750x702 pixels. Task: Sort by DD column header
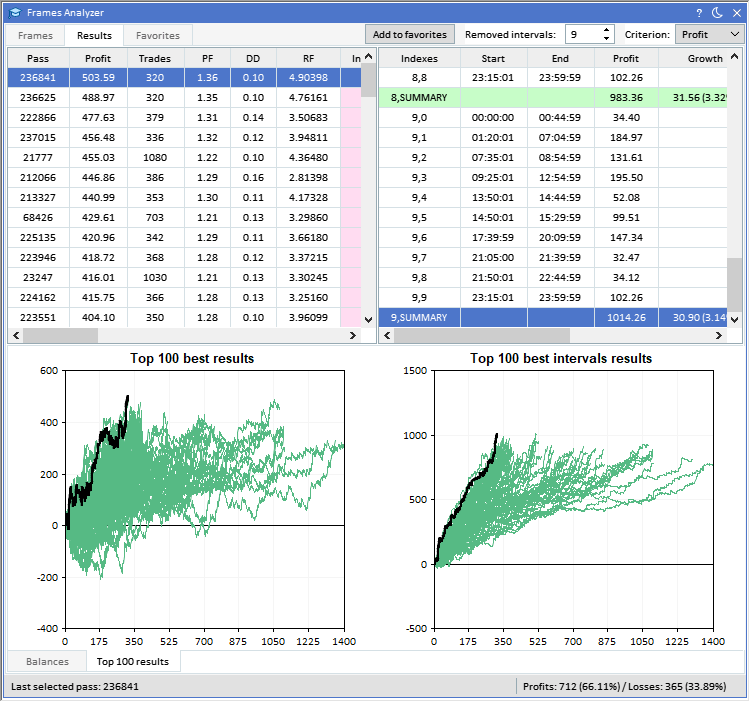point(253,58)
